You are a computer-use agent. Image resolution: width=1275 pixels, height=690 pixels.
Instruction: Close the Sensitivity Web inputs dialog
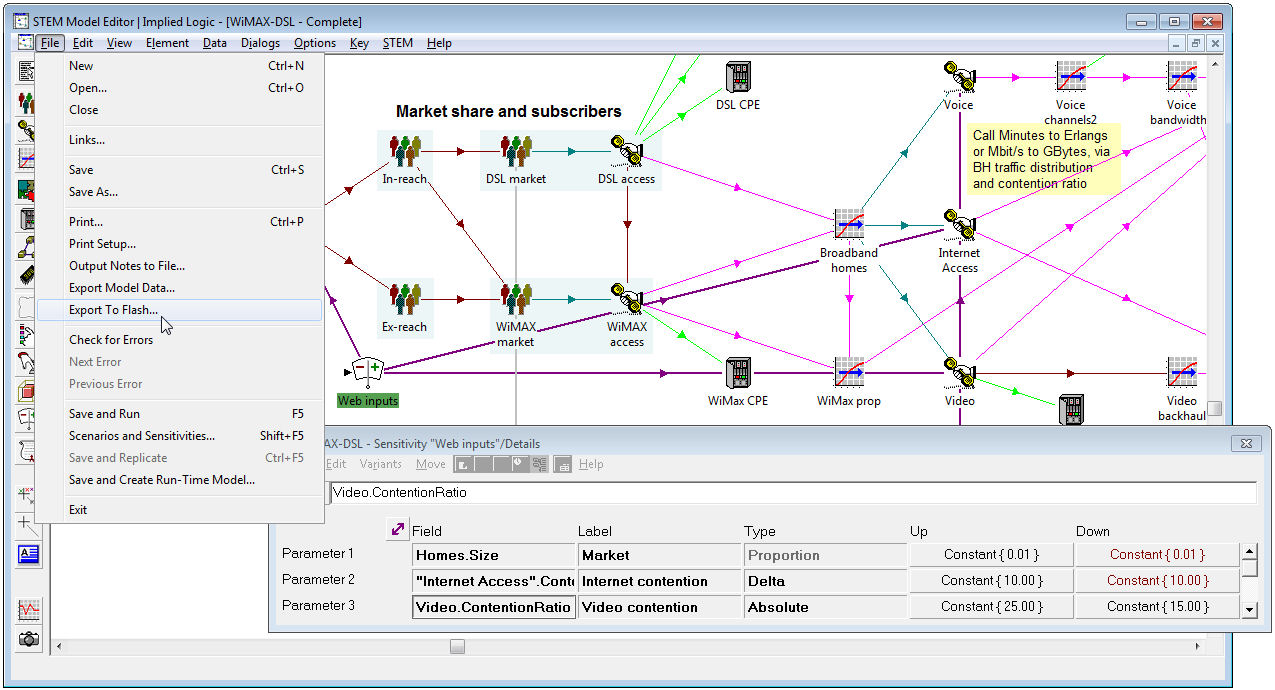click(x=1246, y=443)
